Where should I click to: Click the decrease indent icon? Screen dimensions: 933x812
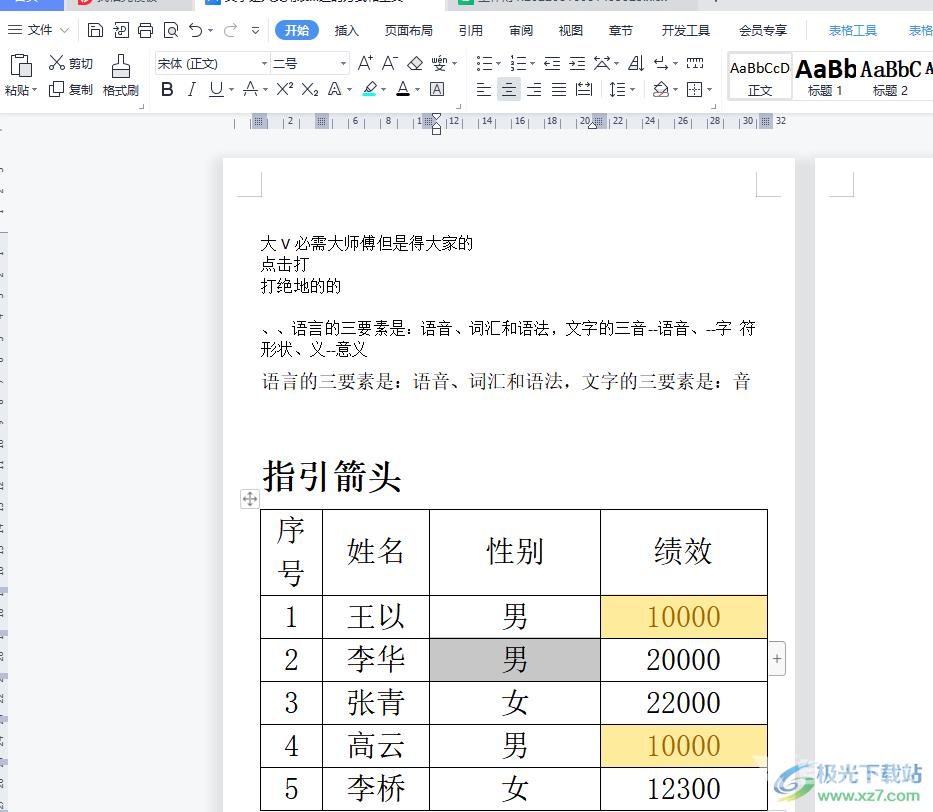tap(552, 63)
